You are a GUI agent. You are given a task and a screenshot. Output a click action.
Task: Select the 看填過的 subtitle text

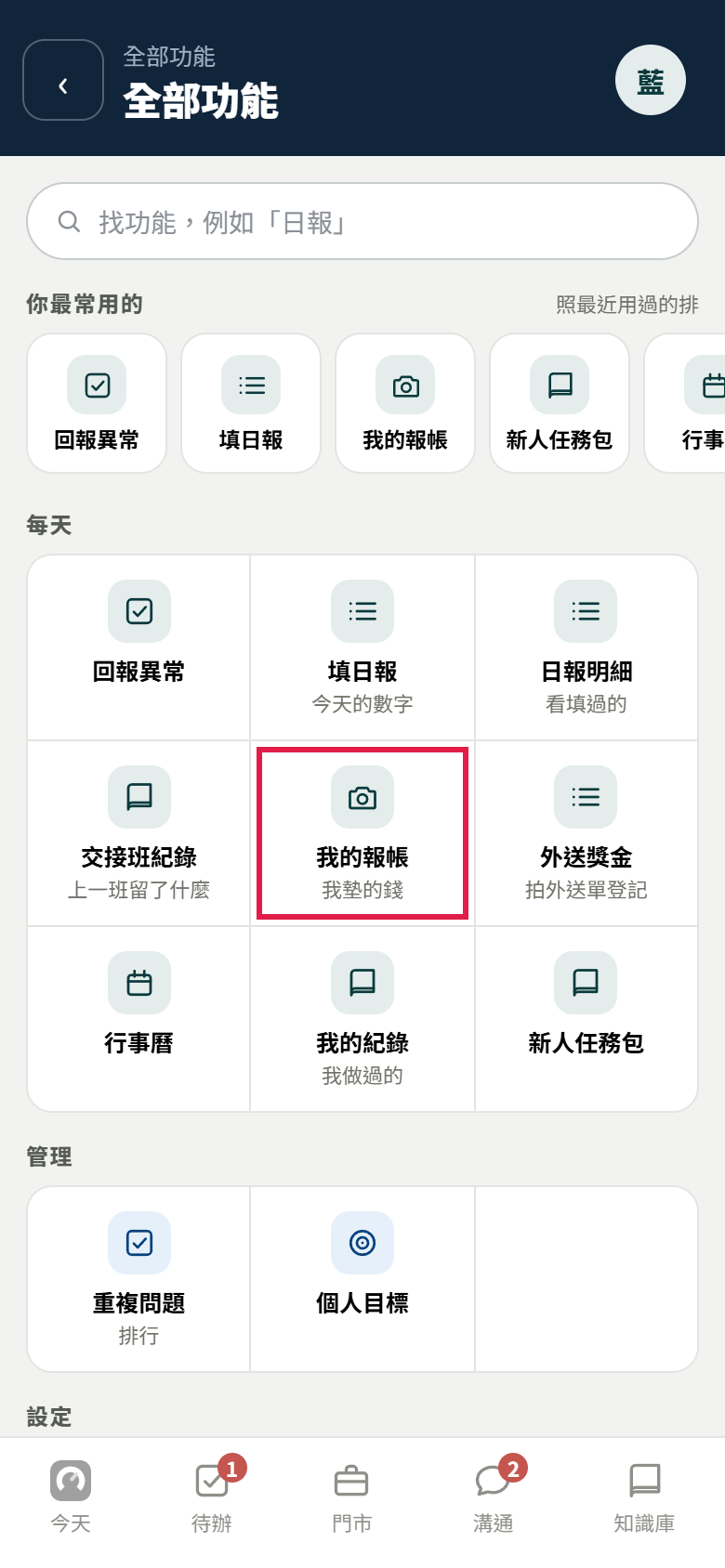tap(586, 704)
